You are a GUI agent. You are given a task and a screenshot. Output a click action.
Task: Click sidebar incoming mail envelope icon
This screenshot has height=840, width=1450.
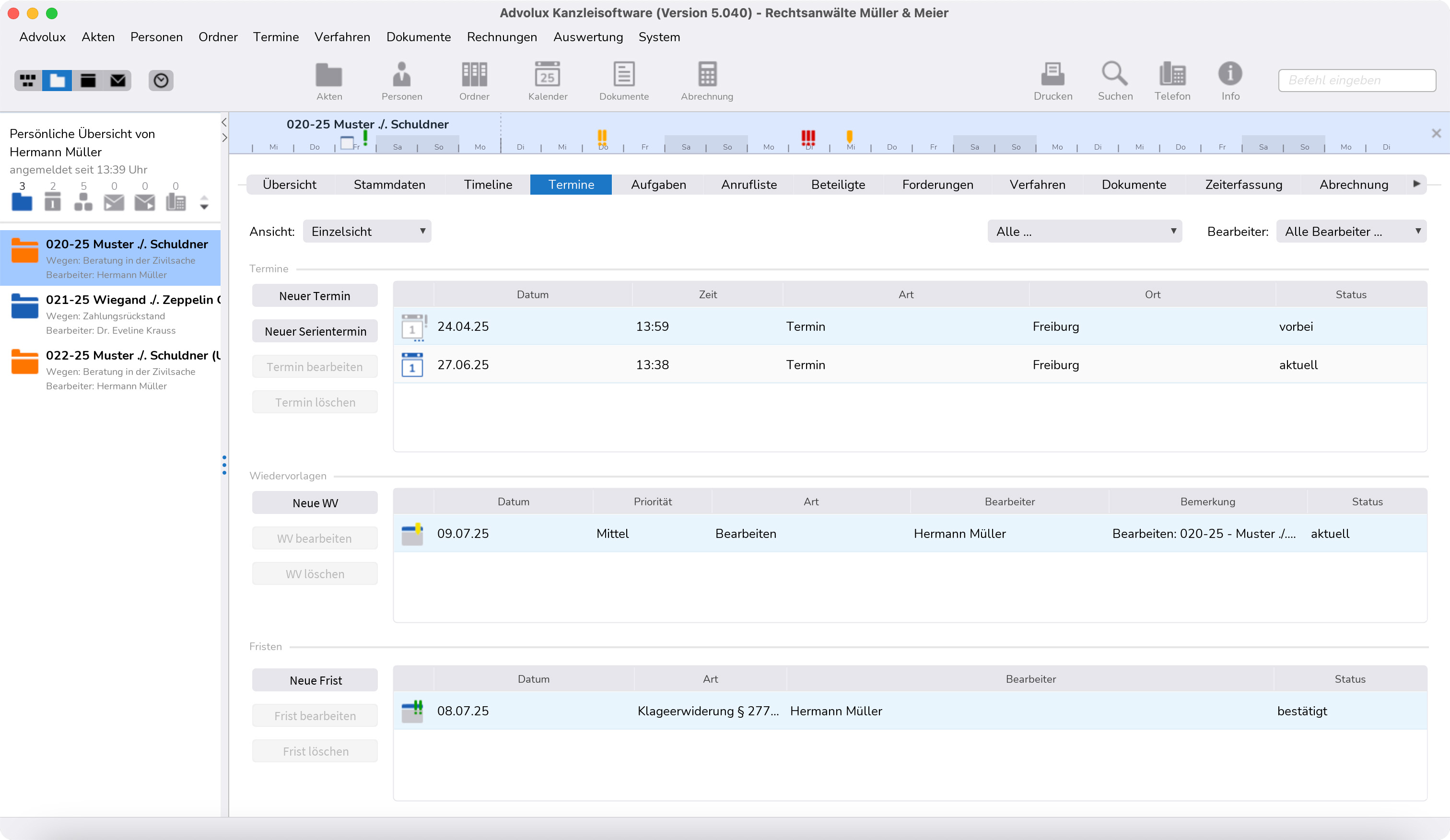pos(114,202)
